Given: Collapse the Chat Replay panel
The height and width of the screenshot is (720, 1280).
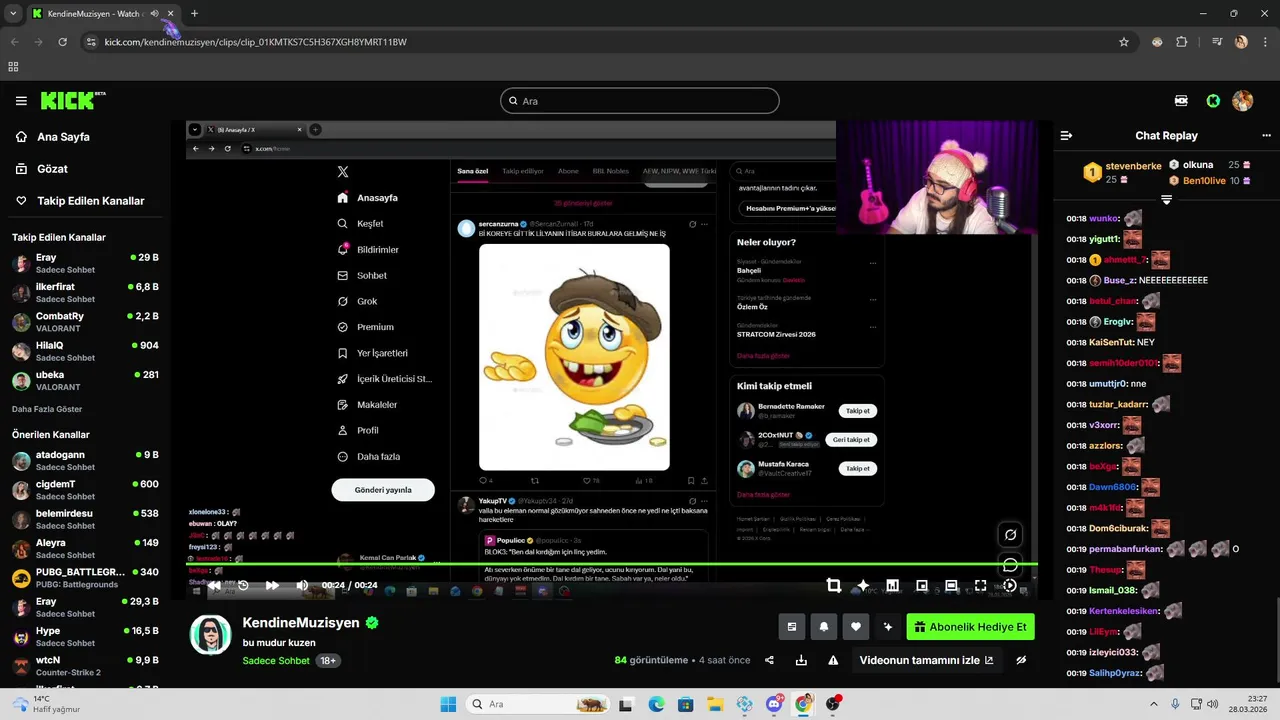Looking at the screenshot, I should coord(1066,136).
